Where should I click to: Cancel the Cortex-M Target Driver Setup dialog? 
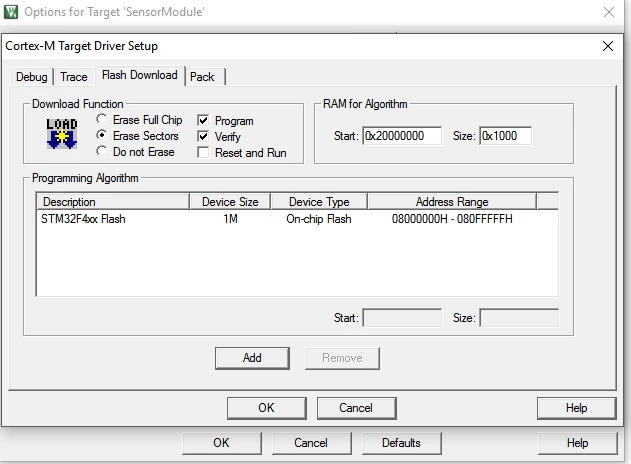(x=356, y=408)
